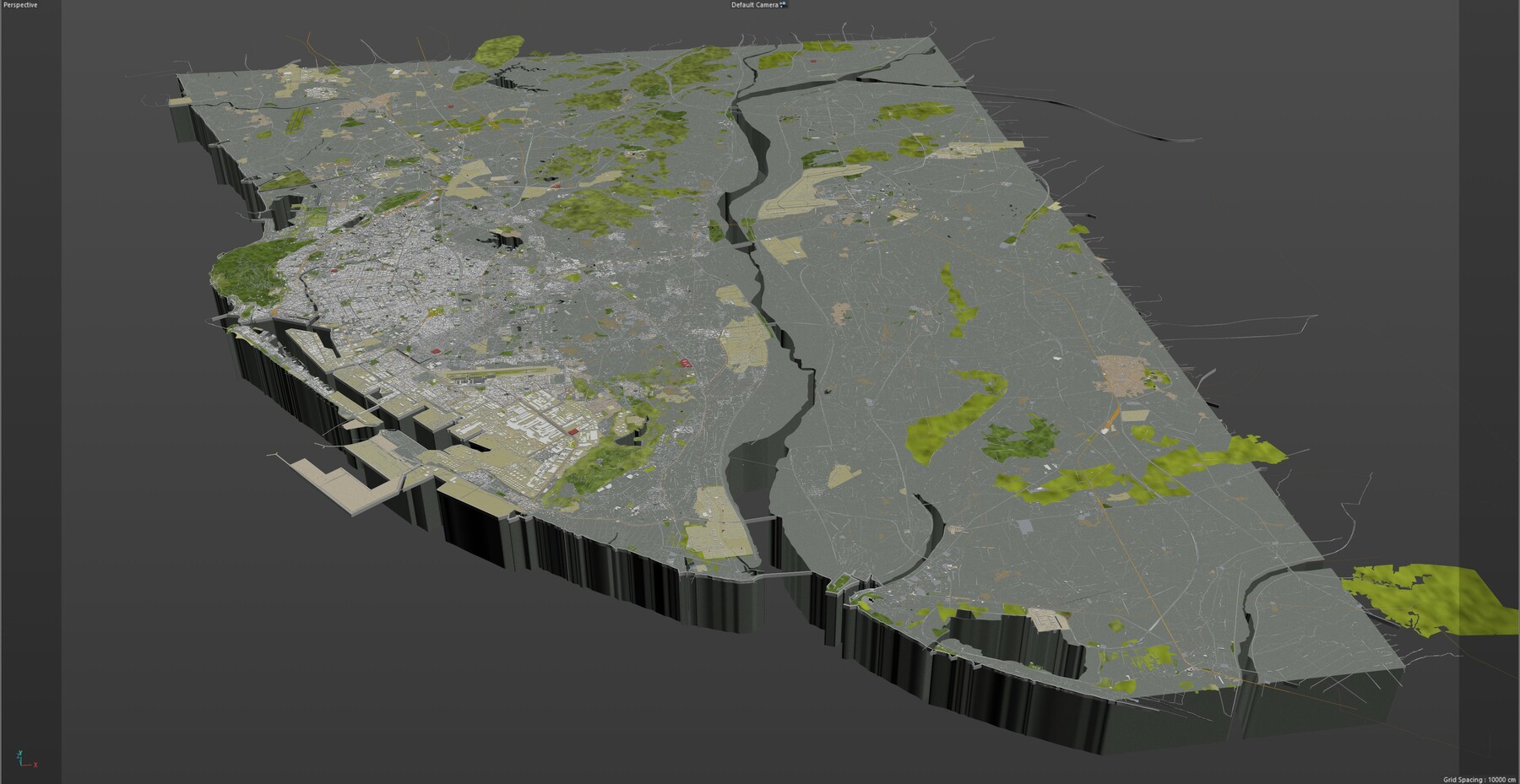This screenshot has height=784, width=1520.
Task: Click the Perspective view label
Action: pos(20,5)
